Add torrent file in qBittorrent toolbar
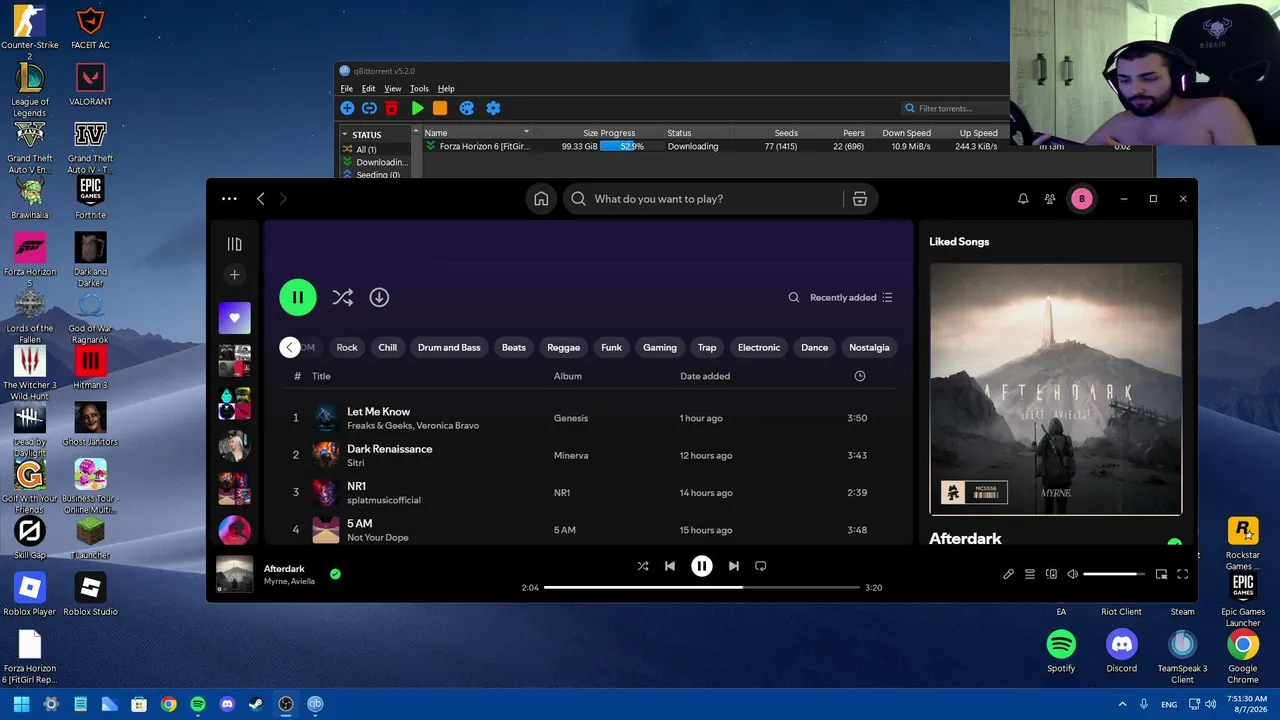The width and height of the screenshot is (1280, 720). pyautogui.click(x=347, y=108)
